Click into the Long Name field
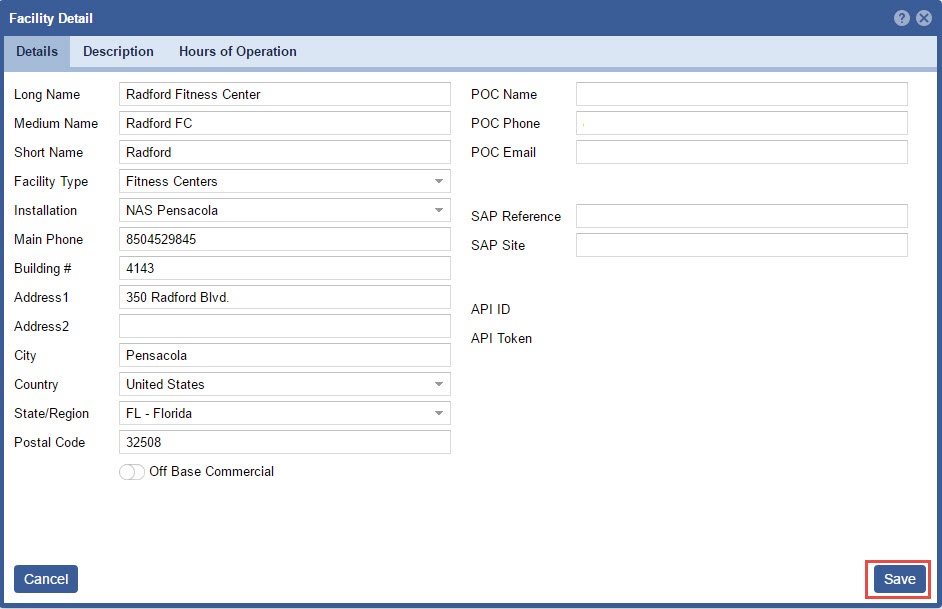The width and height of the screenshot is (942, 609). pos(284,95)
